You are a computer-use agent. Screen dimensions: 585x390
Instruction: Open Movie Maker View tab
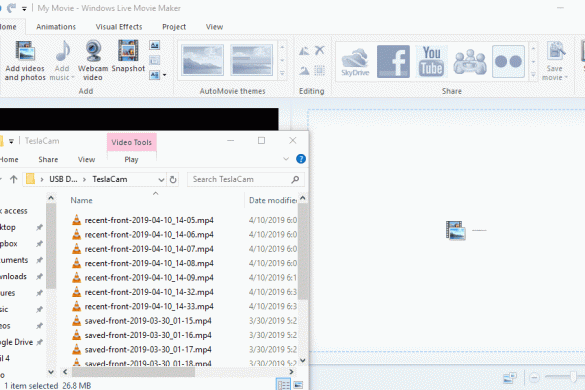tap(214, 27)
